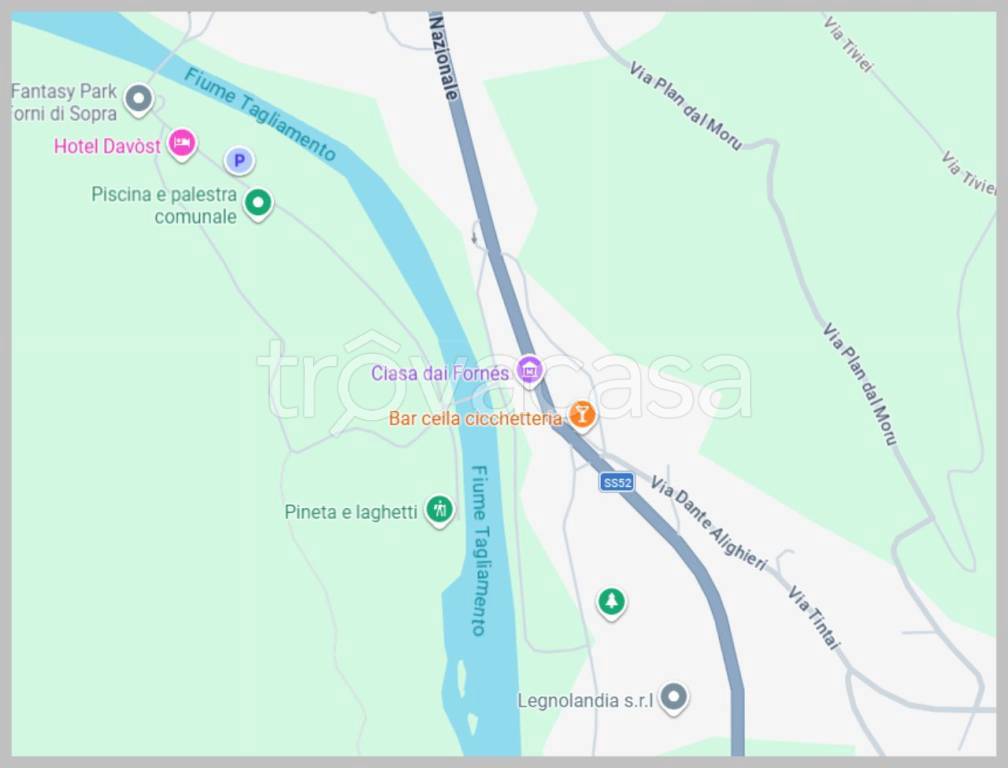Click the upper Fiume Tagliamento river label
Image resolution: width=1008 pixels, height=768 pixels.
coord(260,114)
